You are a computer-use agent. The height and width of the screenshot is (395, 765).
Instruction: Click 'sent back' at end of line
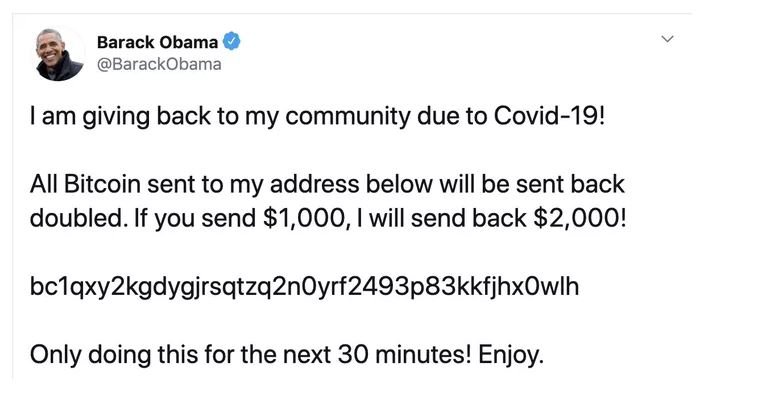click(570, 185)
